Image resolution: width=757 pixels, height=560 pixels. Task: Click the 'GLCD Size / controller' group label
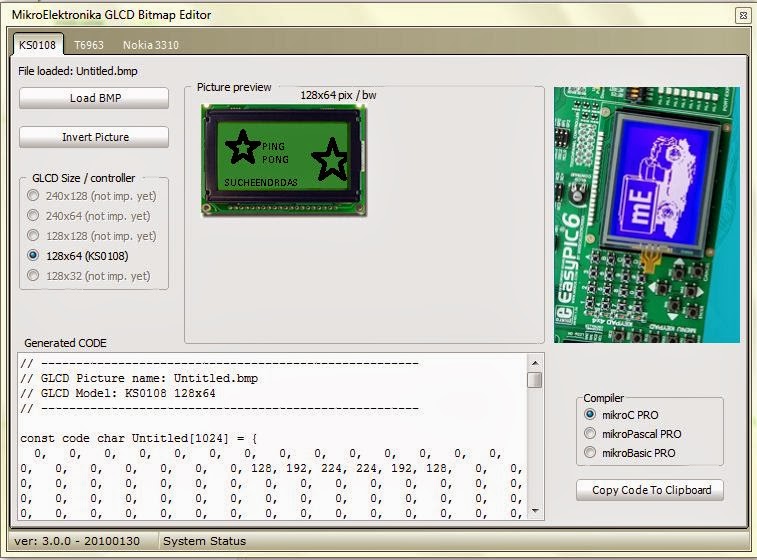click(84, 178)
